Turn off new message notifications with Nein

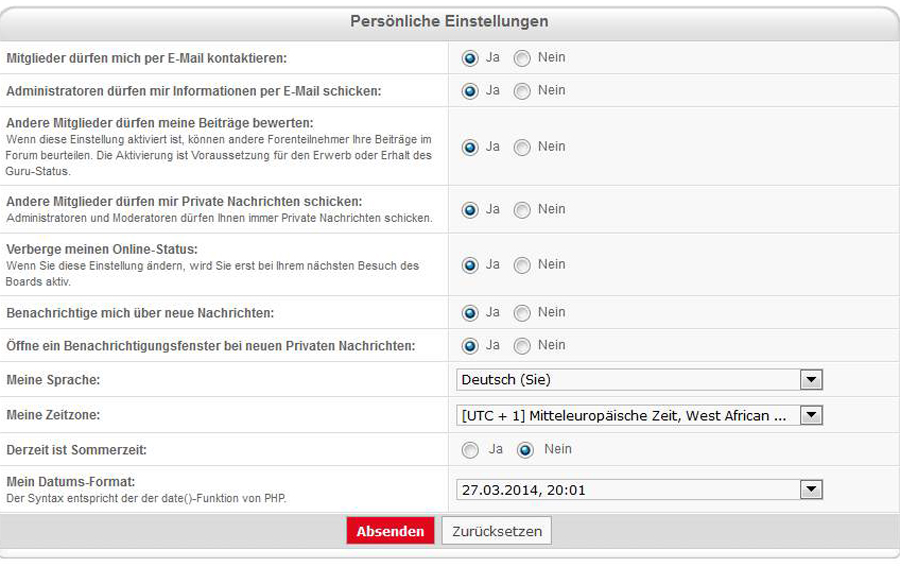click(x=522, y=313)
